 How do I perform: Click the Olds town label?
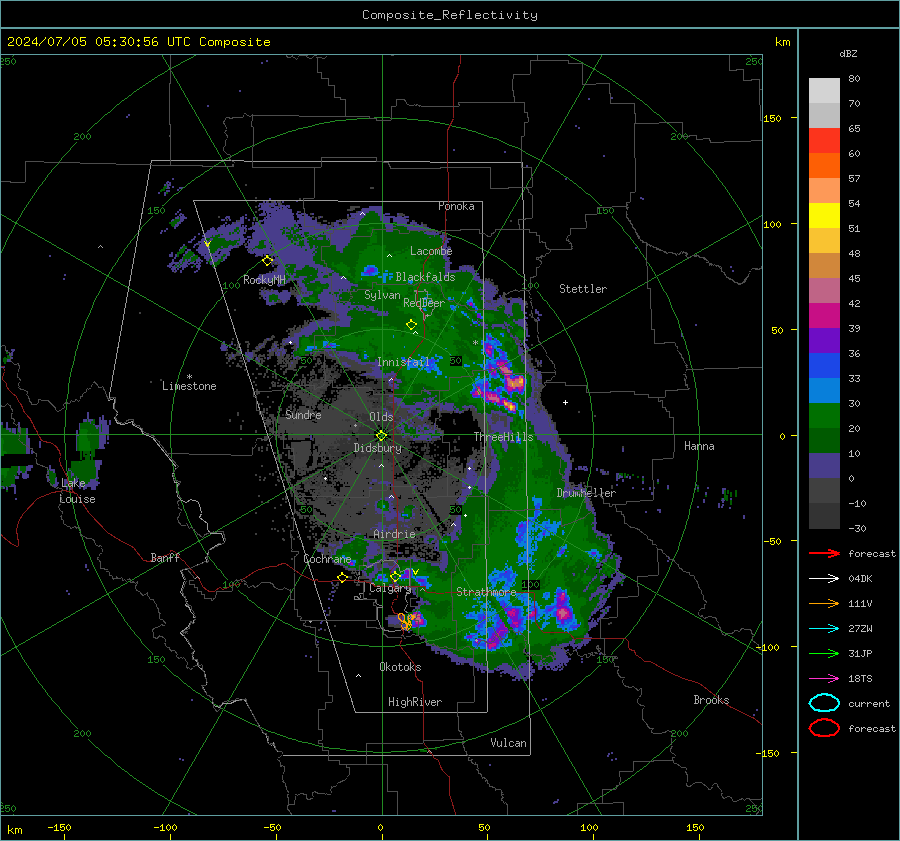click(x=381, y=417)
